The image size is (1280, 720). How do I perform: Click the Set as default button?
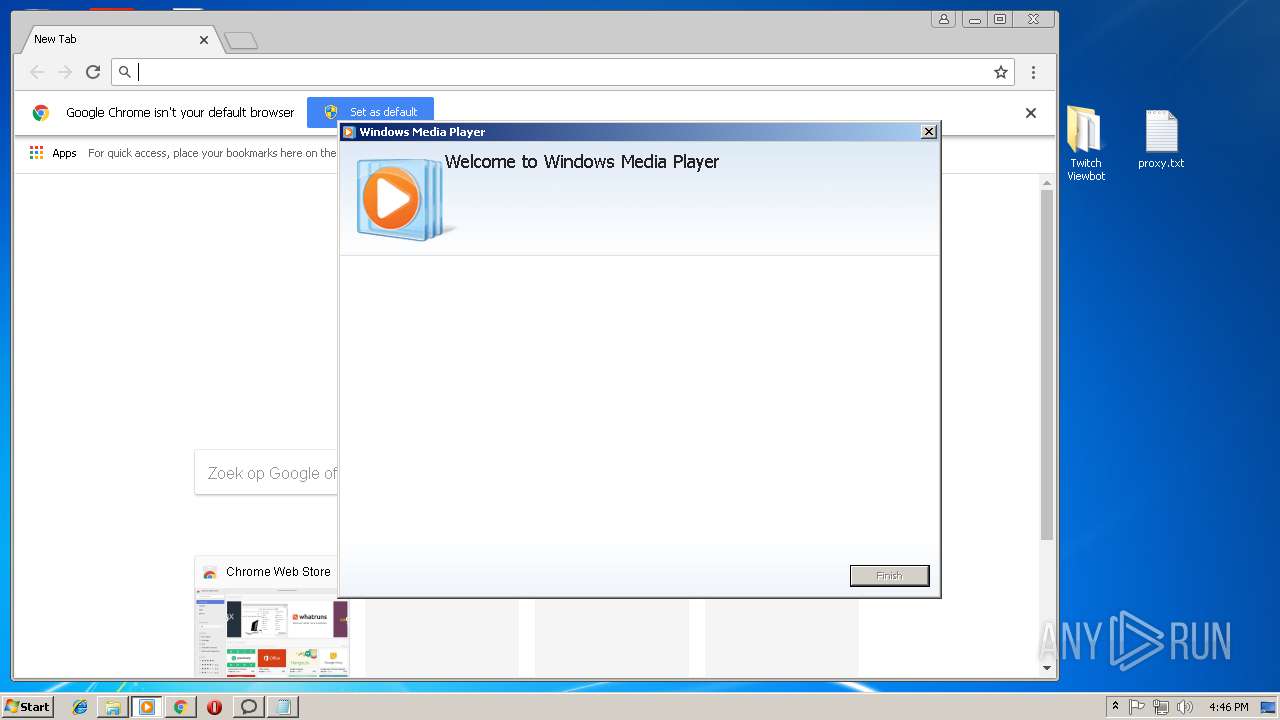pos(370,112)
